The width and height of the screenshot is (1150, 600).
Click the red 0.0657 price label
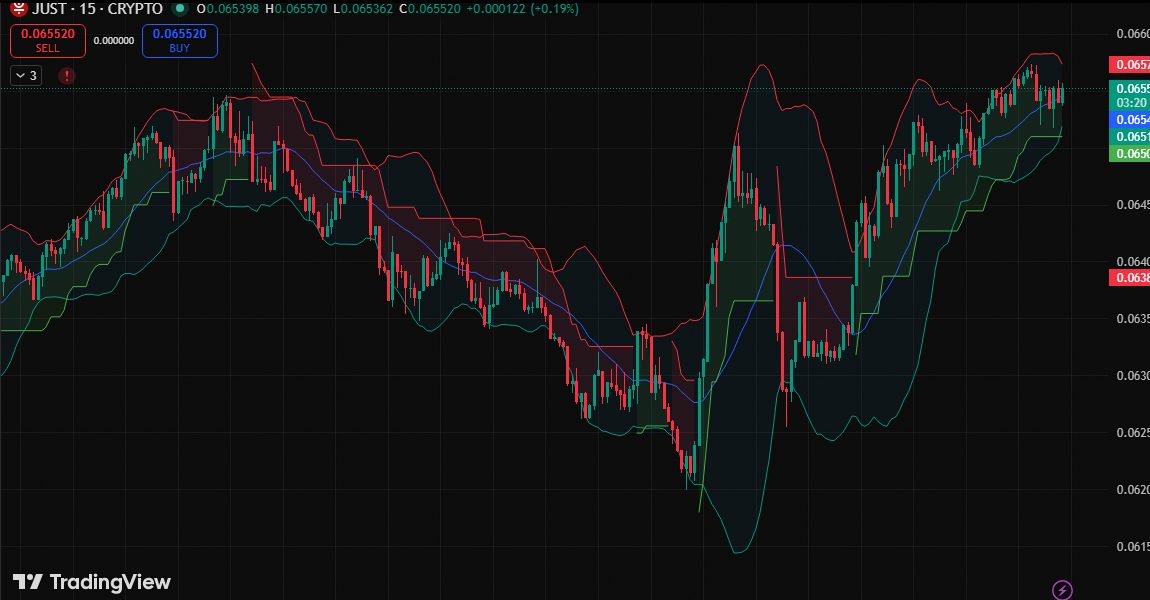1129,65
